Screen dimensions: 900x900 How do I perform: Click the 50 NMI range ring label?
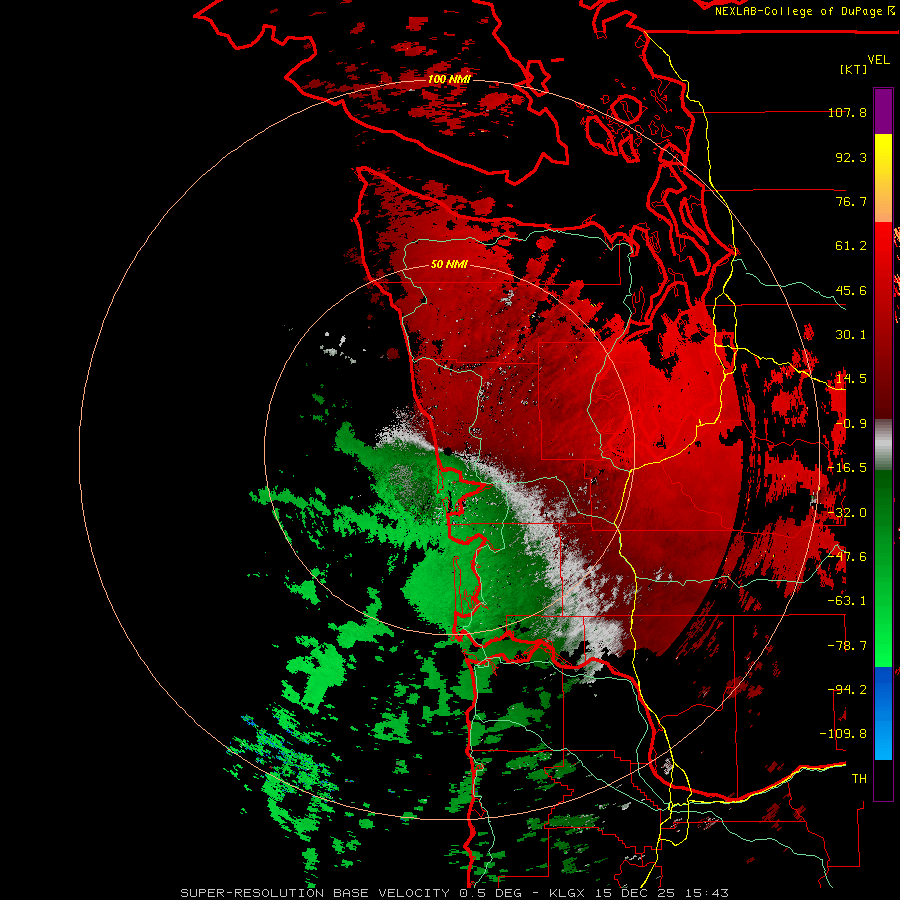point(449,265)
